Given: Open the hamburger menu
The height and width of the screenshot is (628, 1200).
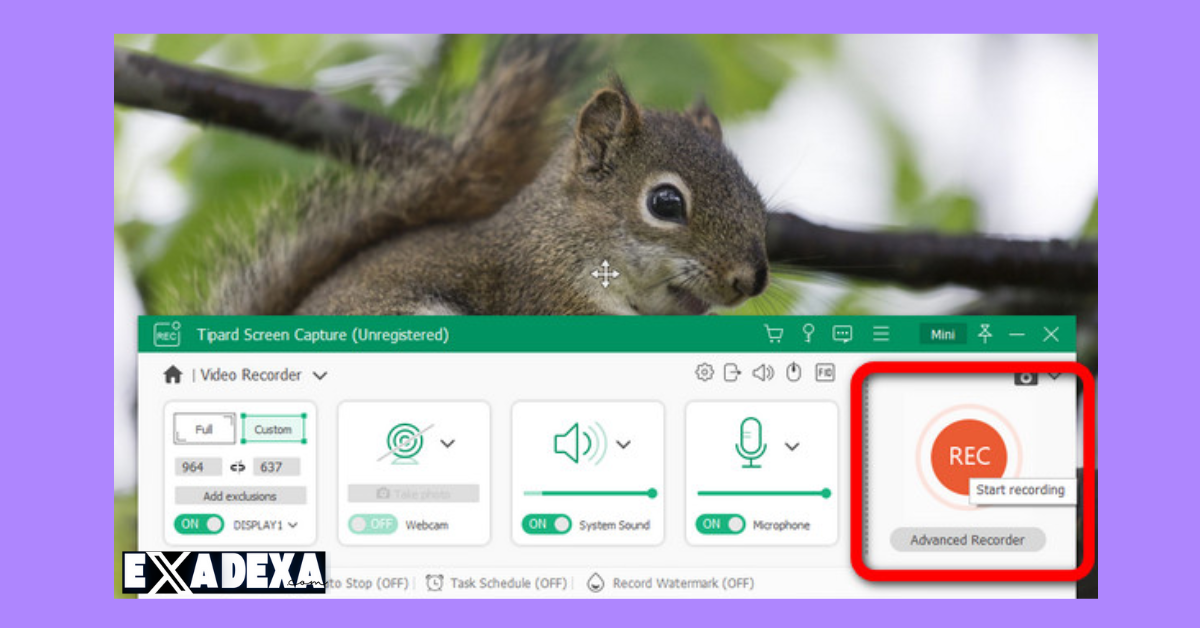Looking at the screenshot, I should 881,334.
